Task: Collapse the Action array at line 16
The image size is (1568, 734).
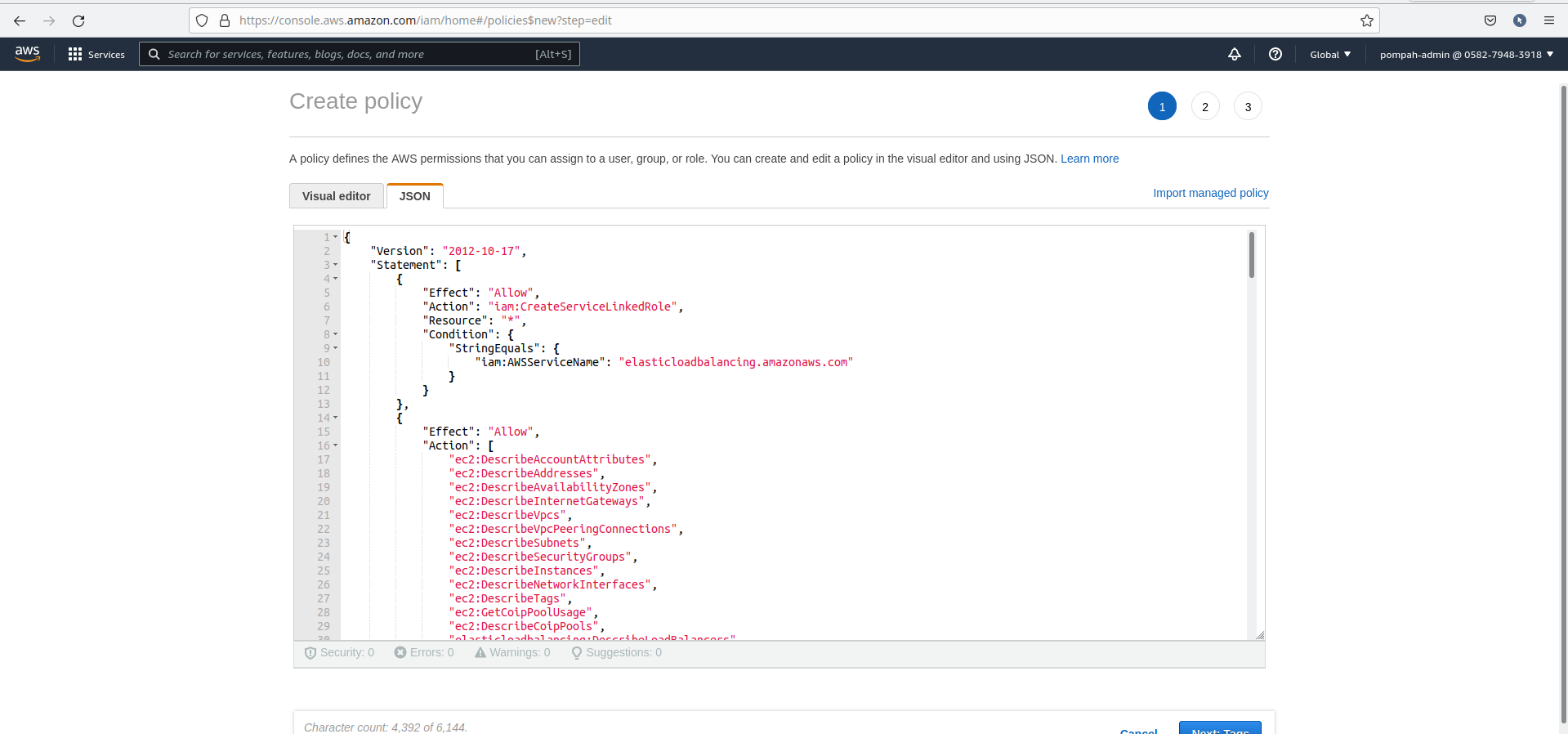Action: (335, 445)
